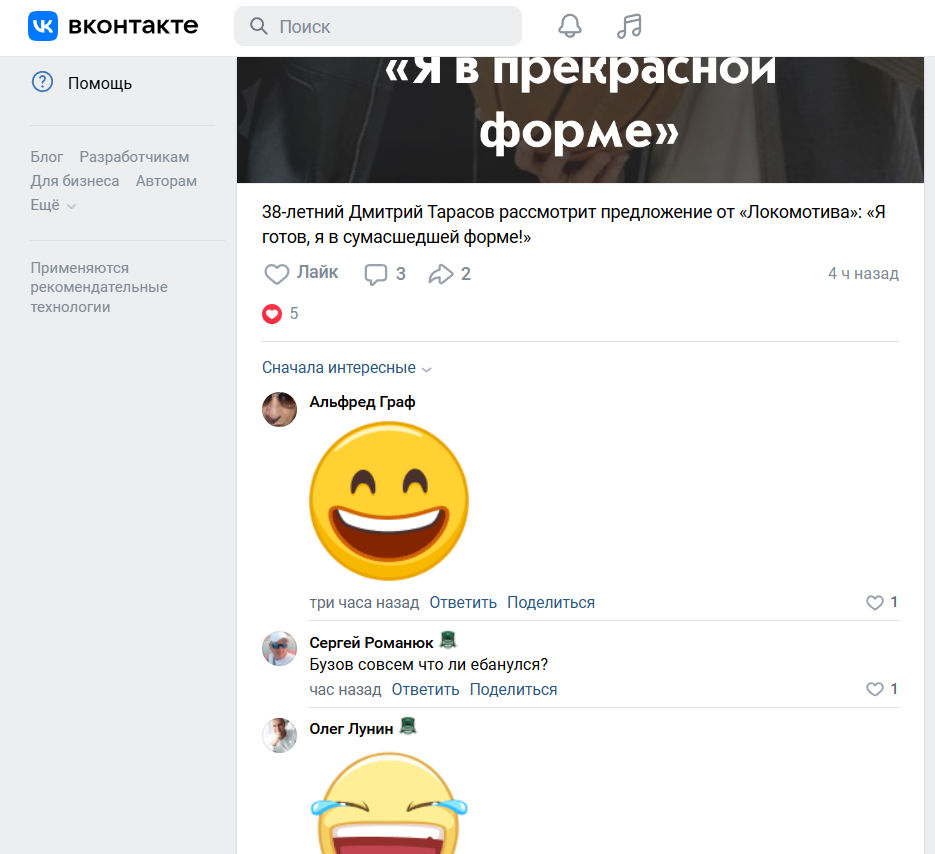
Task: Open the Разработчикам link
Action: click(134, 157)
